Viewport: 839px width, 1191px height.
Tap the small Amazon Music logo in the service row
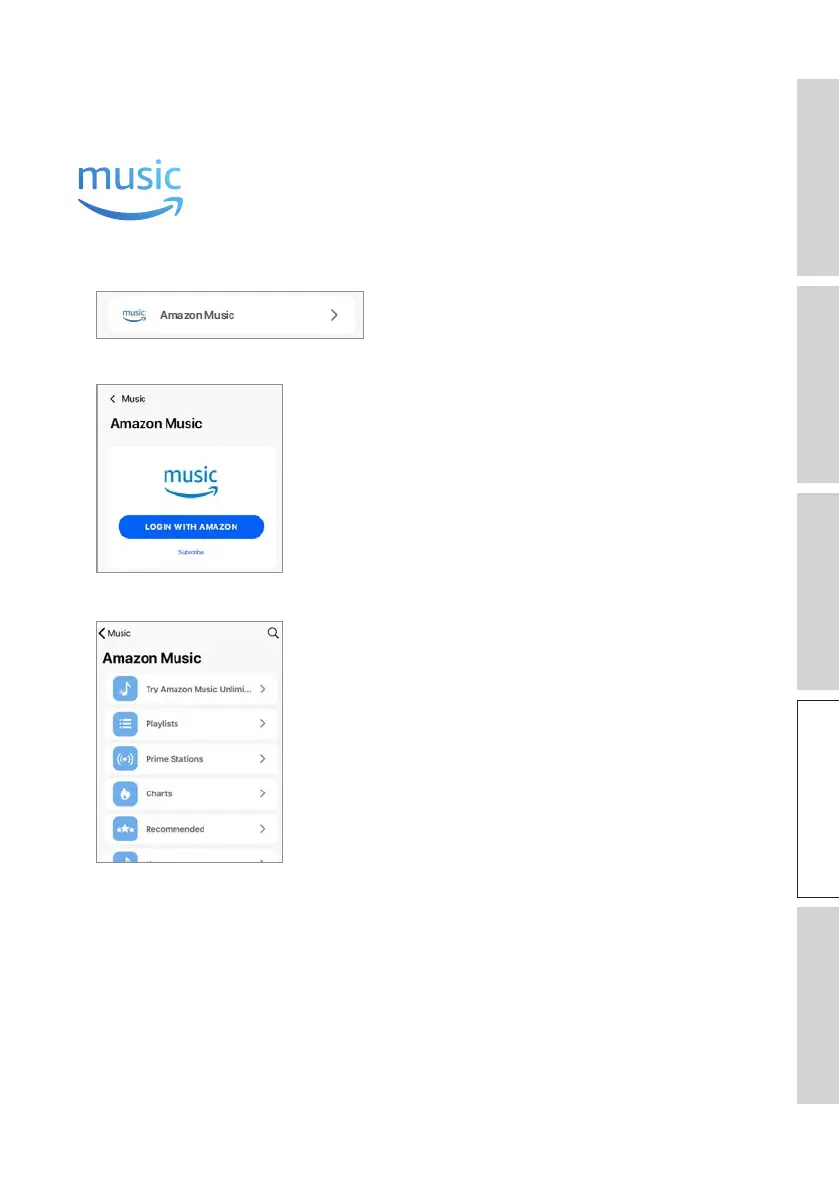[x=134, y=315]
